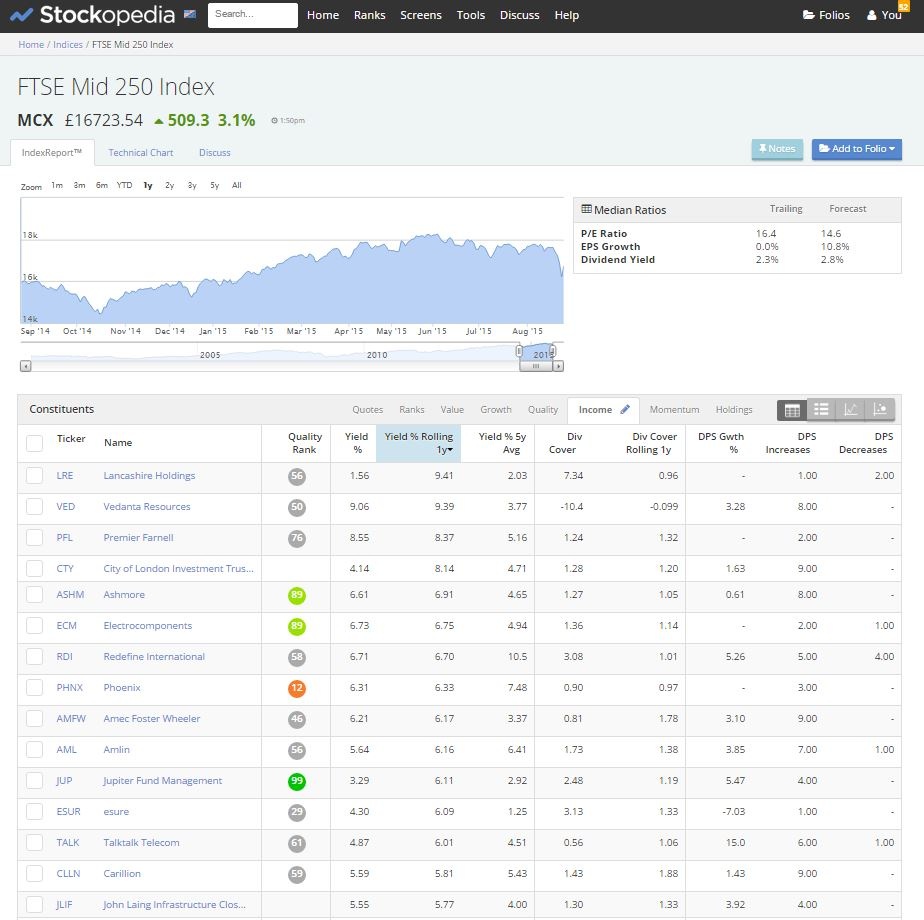This screenshot has width=924, height=920.
Task: Sort by Yield % column header
Action: pos(356,443)
